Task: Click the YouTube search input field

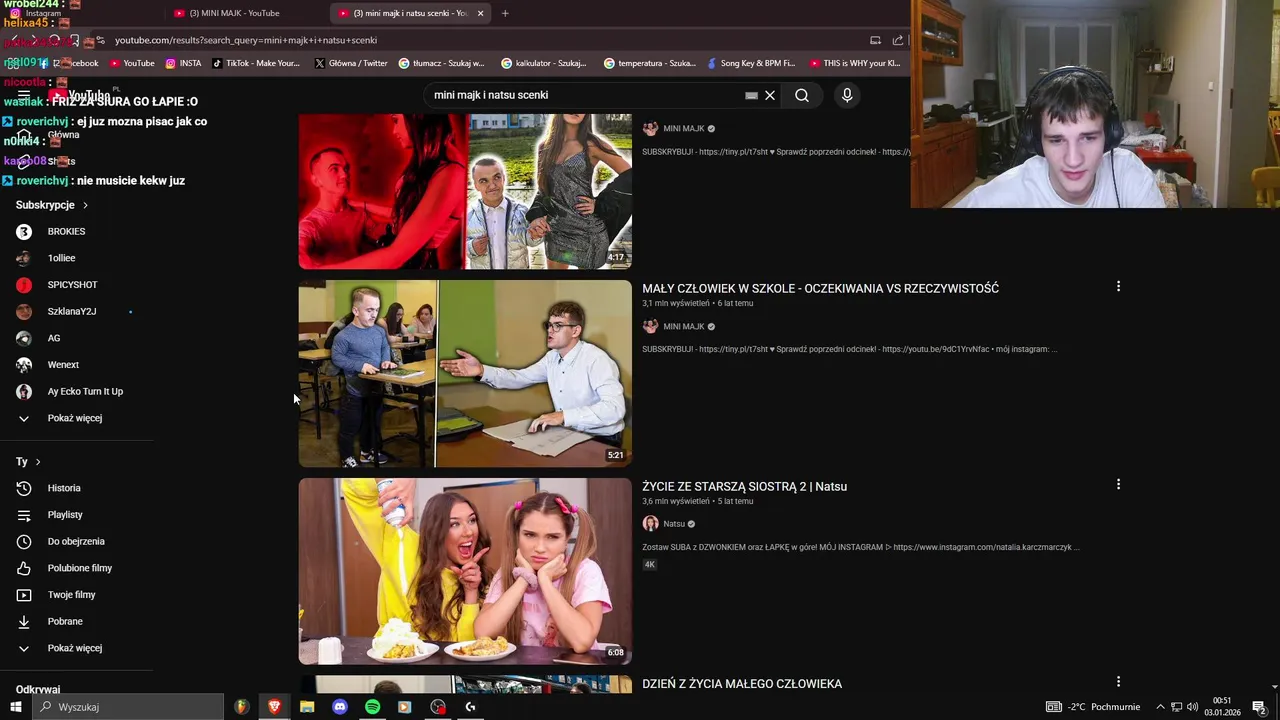Action: [x=586, y=95]
